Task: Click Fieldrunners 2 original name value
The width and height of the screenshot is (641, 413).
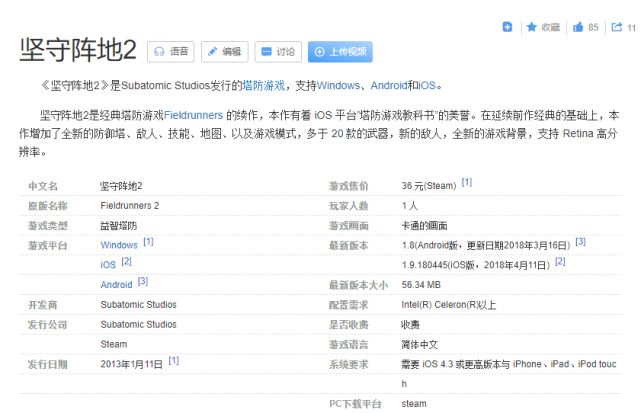Action: point(130,205)
